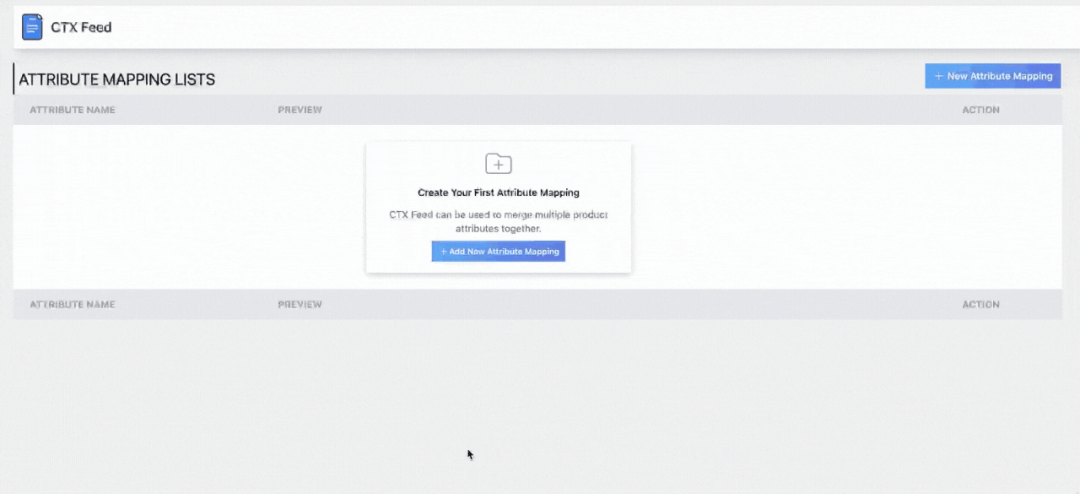Click the bottom ACTION footer label

click(x=980, y=304)
